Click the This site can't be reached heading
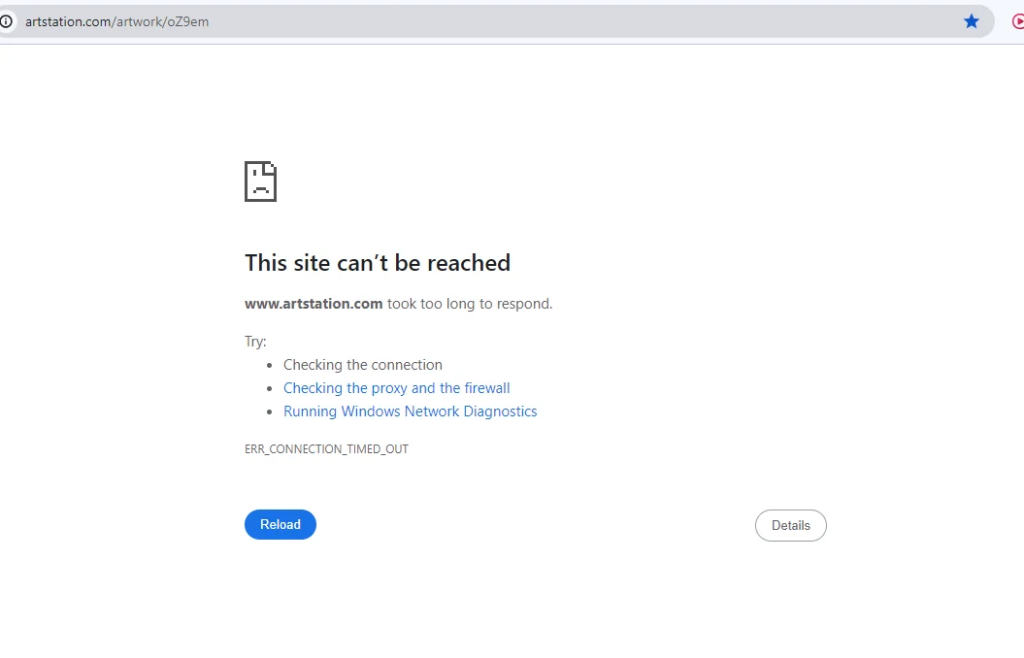1024x658 pixels. coord(377,262)
